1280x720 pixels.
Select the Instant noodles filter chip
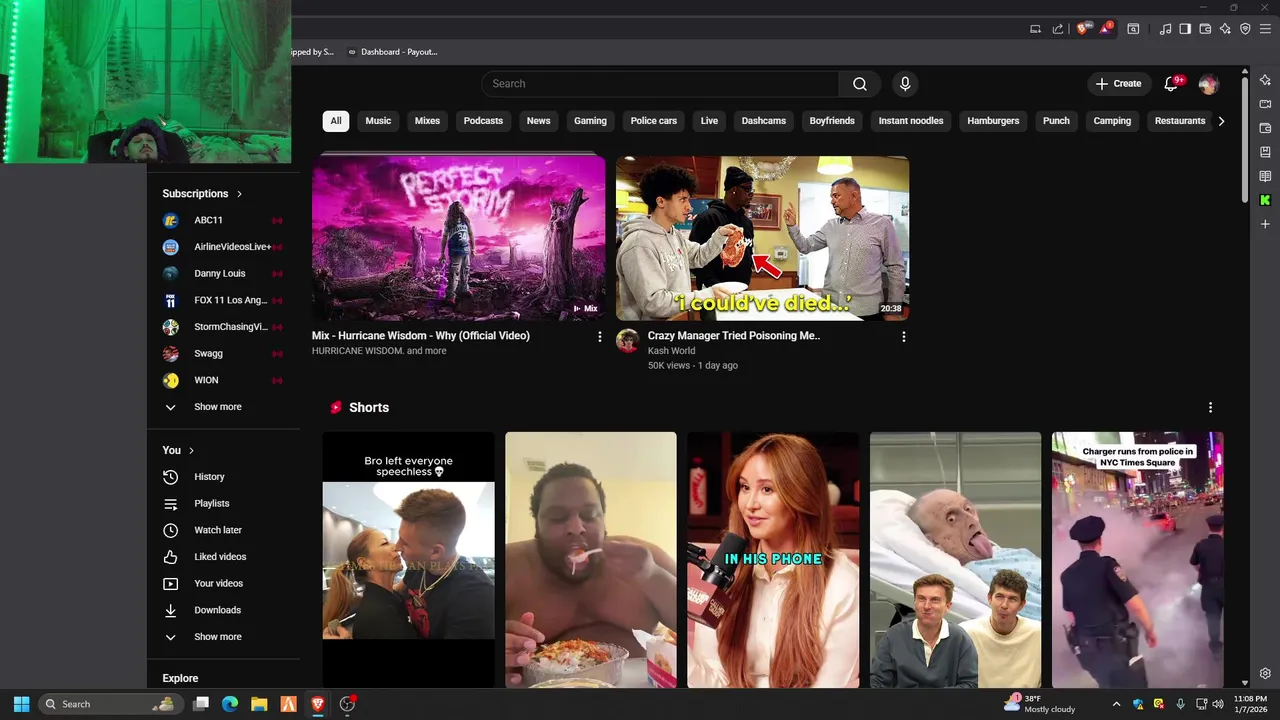(911, 121)
